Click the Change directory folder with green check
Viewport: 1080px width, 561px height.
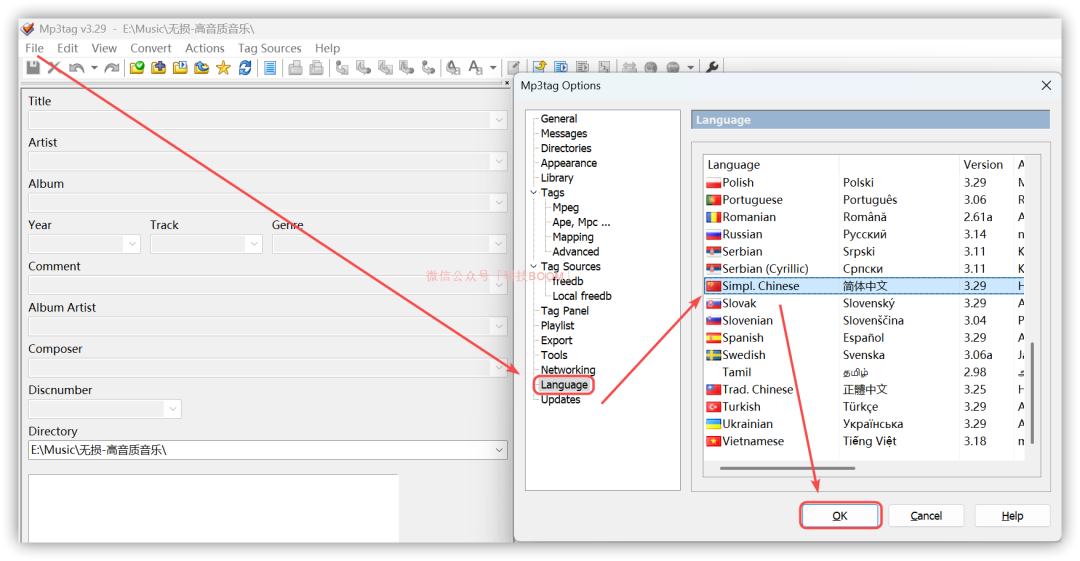(137, 68)
